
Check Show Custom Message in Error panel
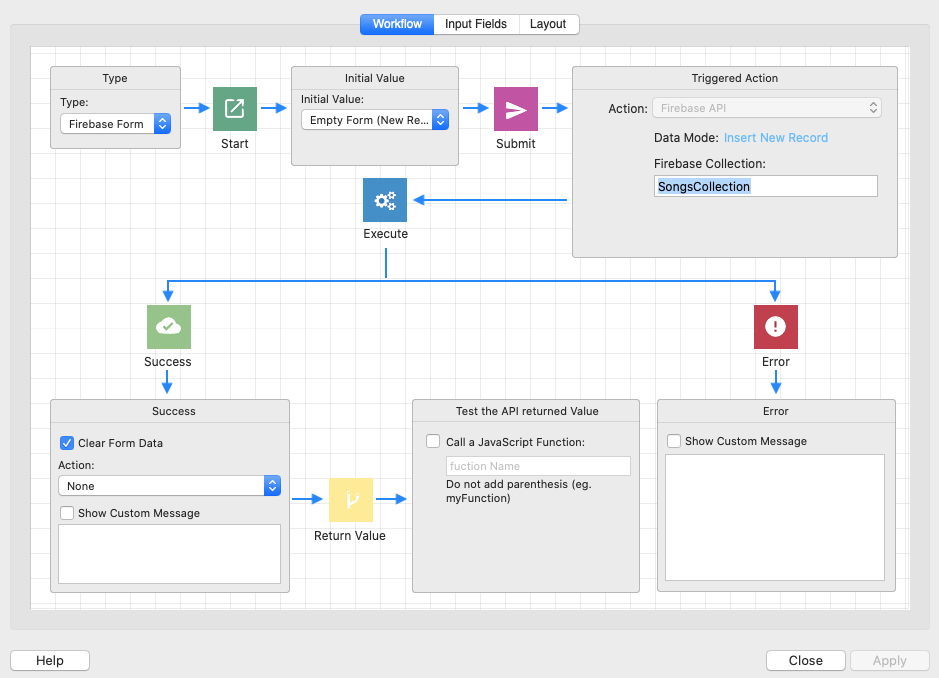tap(674, 441)
